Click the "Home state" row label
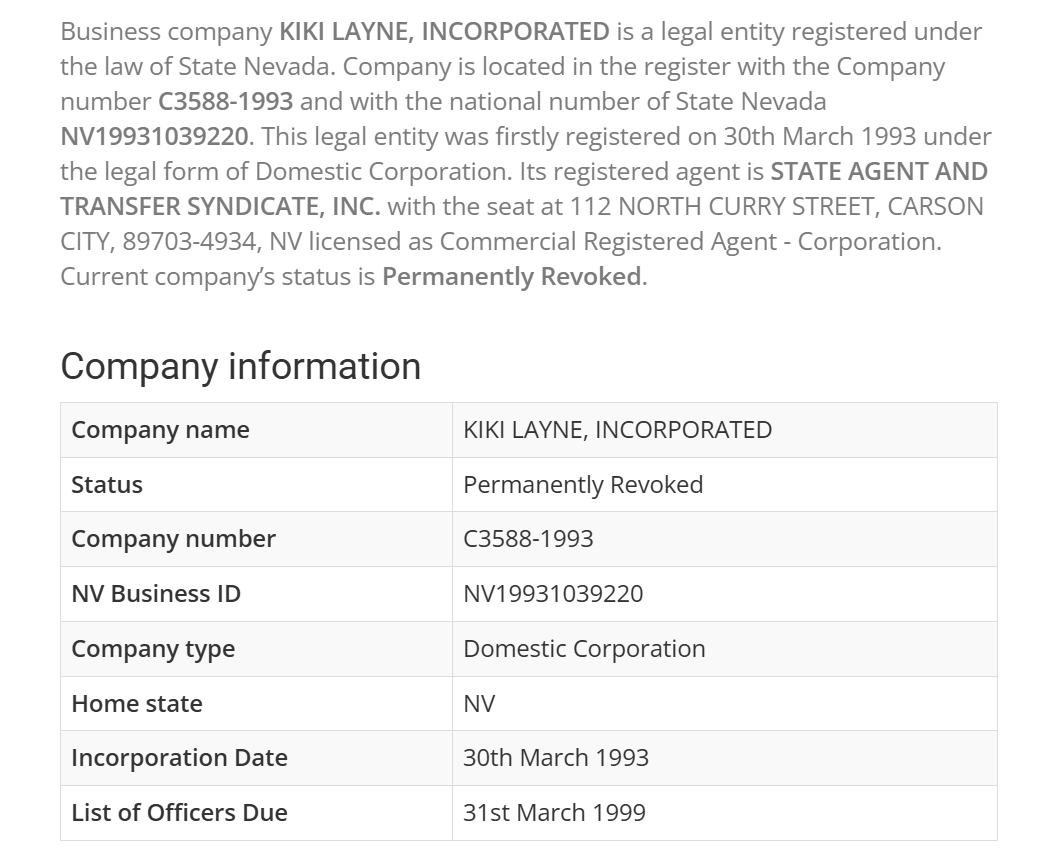Viewport: 1051px width, 853px height. [x=137, y=704]
